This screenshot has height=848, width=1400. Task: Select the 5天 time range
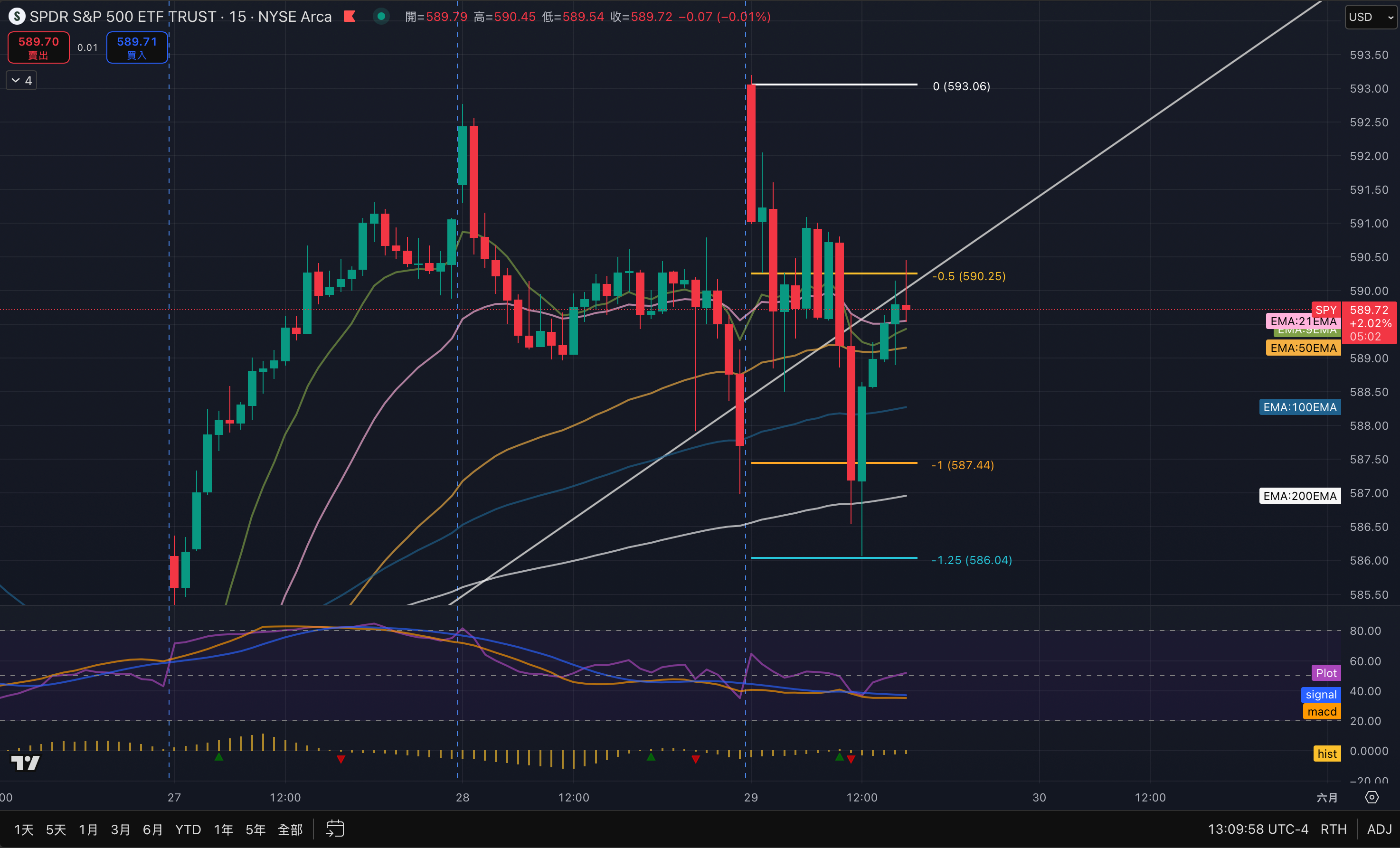[56, 829]
